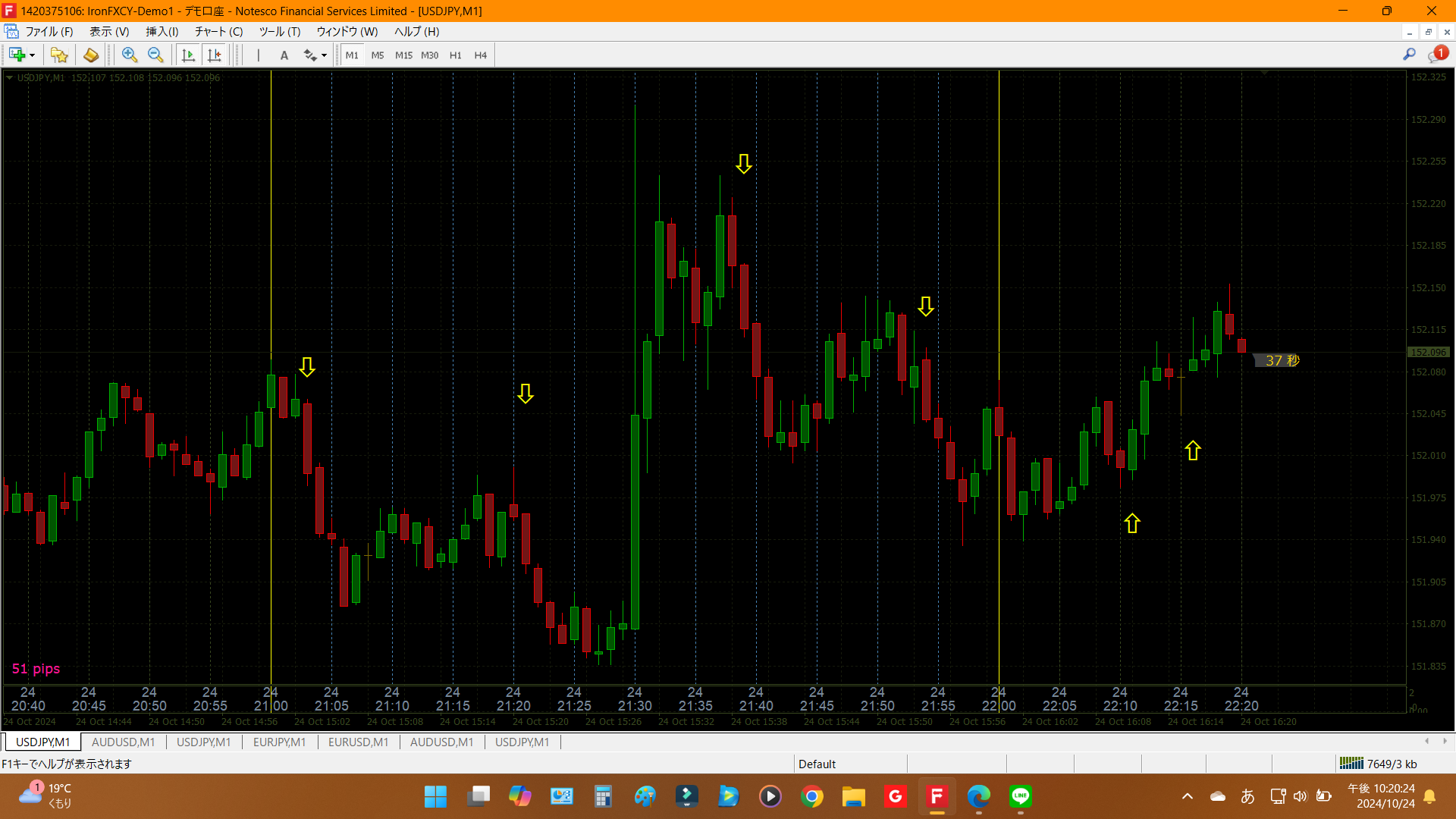This screenshot has height=819, width=1456.
Task: Select the text label tool
Action: (x=284, y=55)
